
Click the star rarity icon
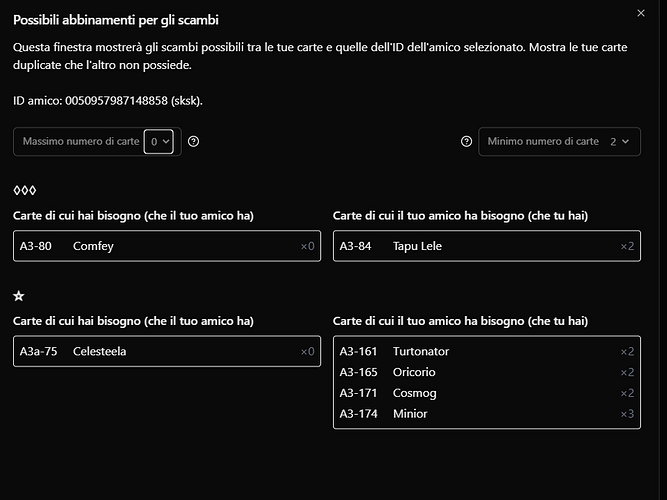19,296
